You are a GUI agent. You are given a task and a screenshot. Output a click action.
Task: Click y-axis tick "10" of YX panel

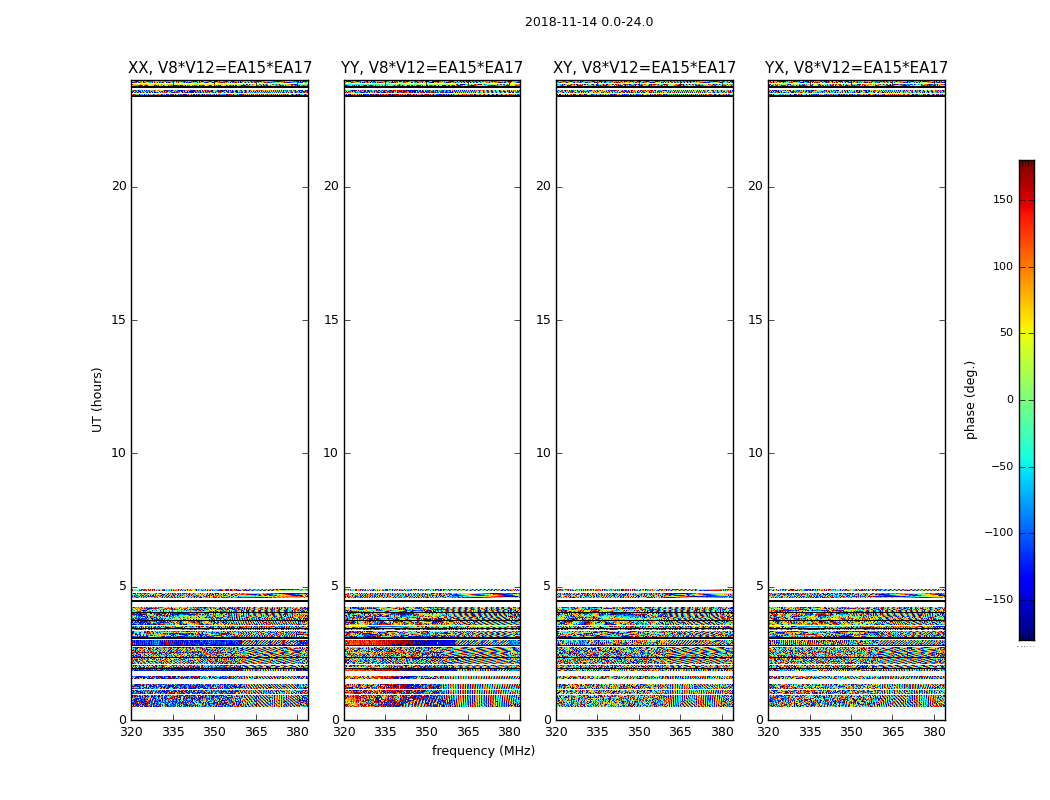756,453
